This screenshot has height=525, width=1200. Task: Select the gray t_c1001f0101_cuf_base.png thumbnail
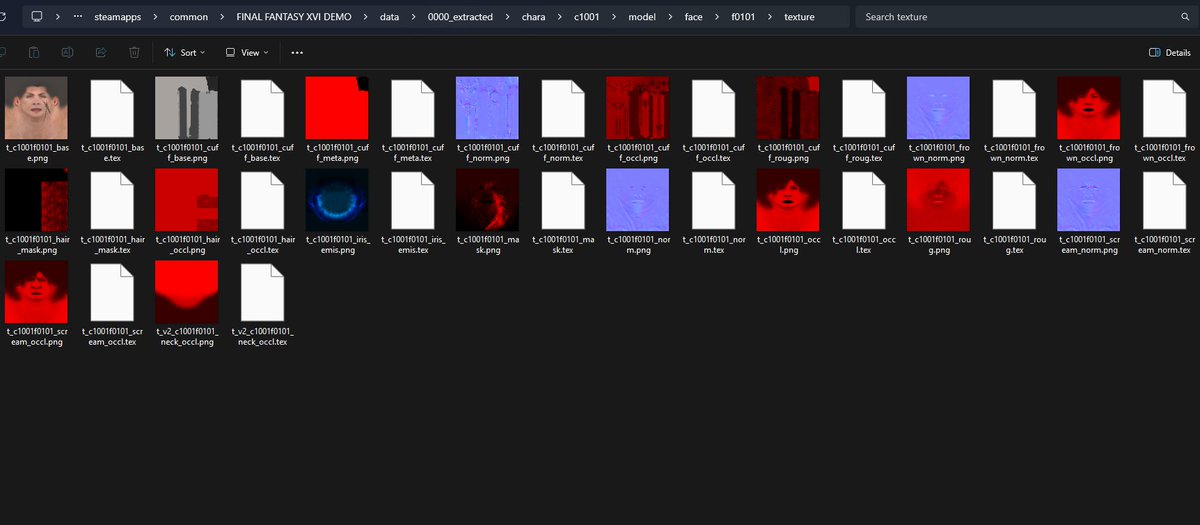[187, 108]
